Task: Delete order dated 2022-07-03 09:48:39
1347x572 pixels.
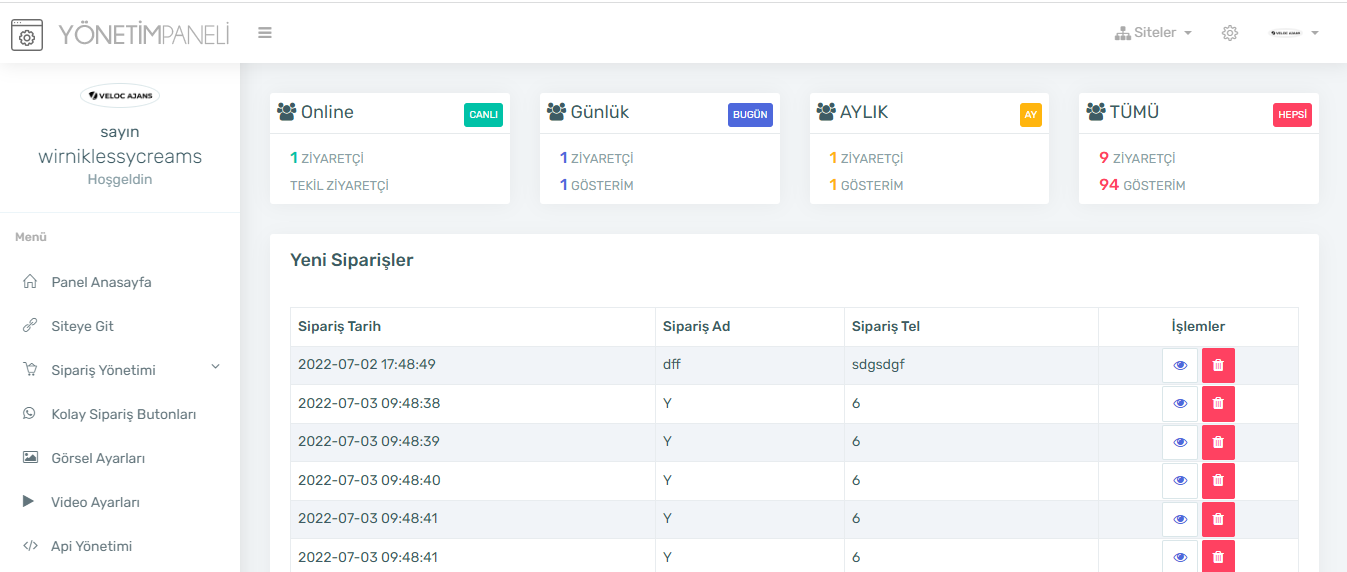Action: coord(1218,442)
